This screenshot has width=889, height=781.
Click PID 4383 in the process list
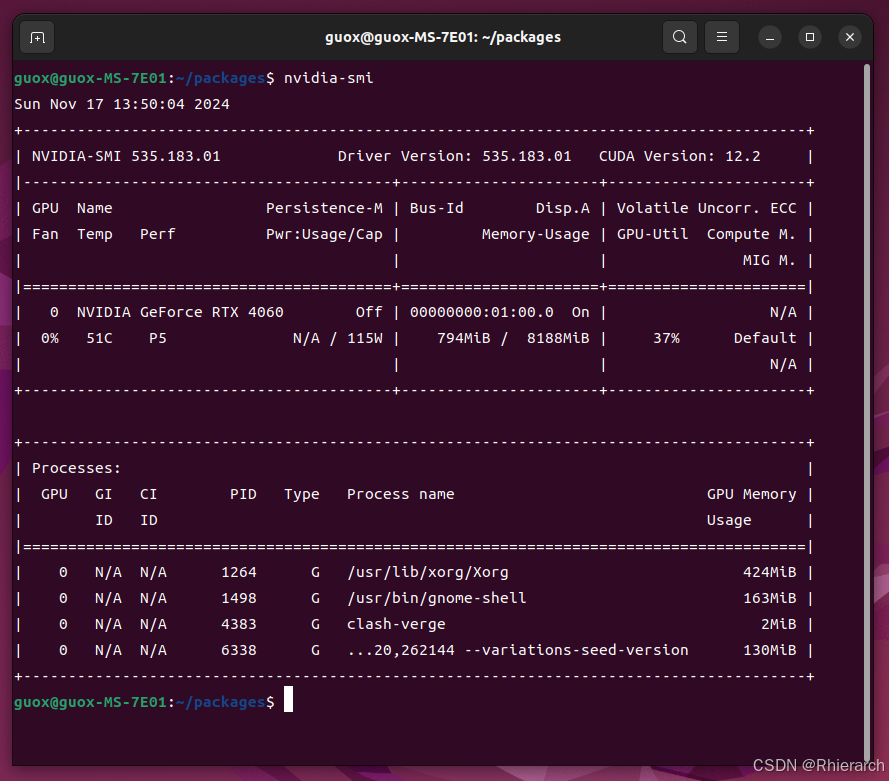(239, 625)
